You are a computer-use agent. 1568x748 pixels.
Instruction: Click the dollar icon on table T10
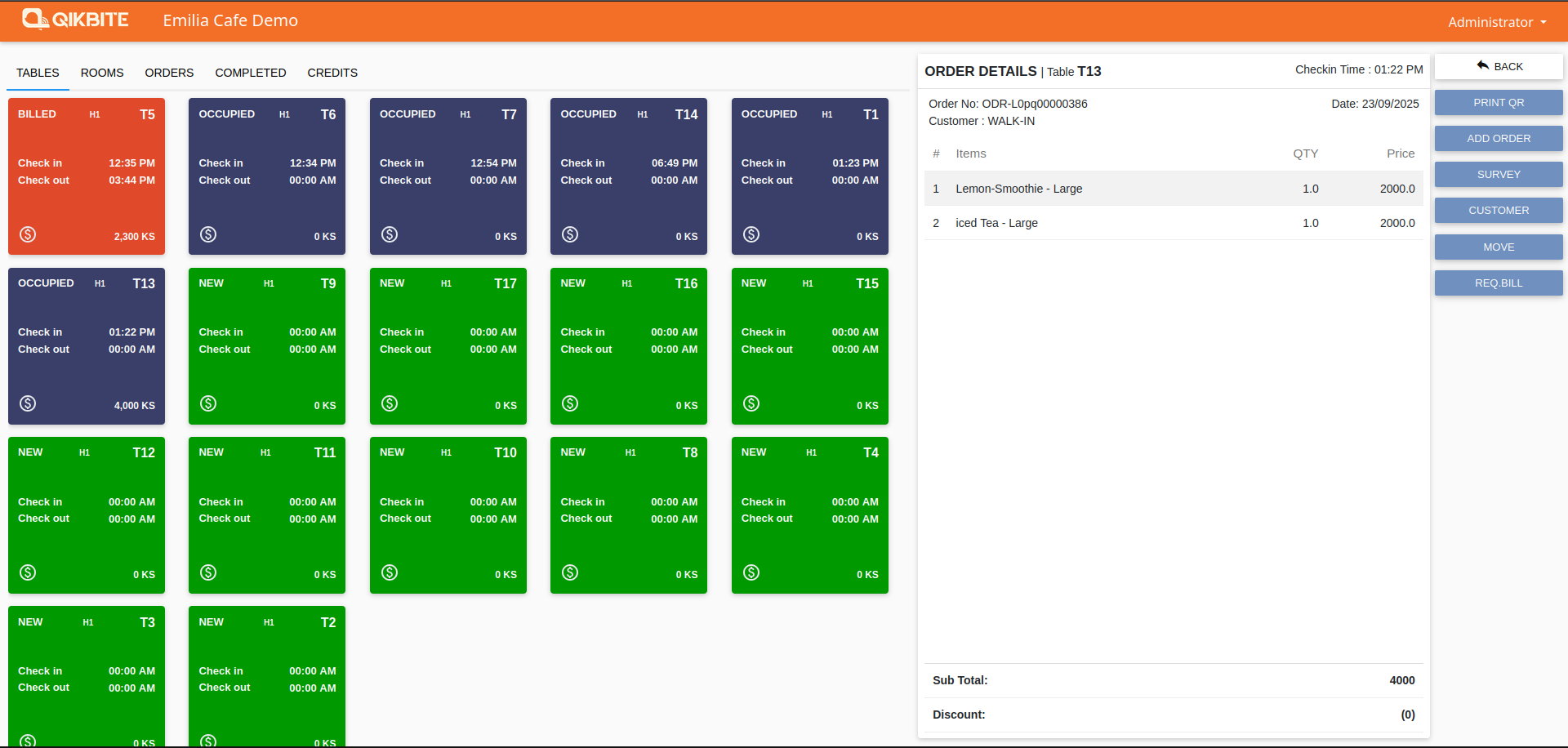click(x=390, y=572)
